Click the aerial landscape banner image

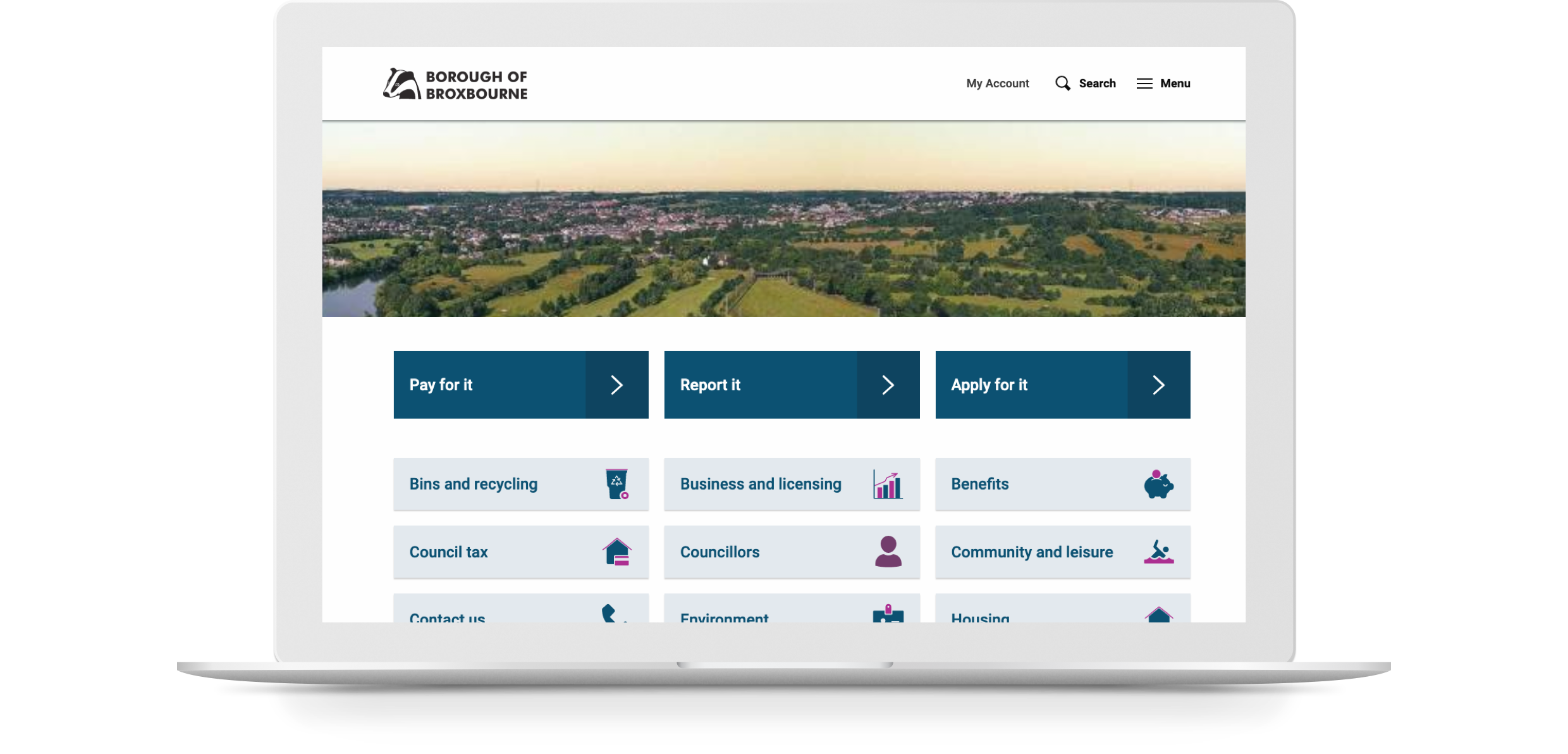(784, 219)
